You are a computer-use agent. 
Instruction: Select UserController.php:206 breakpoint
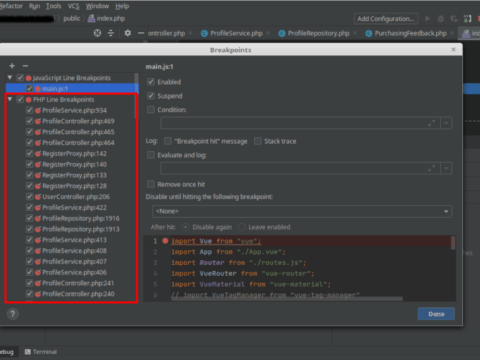[76, 197]
